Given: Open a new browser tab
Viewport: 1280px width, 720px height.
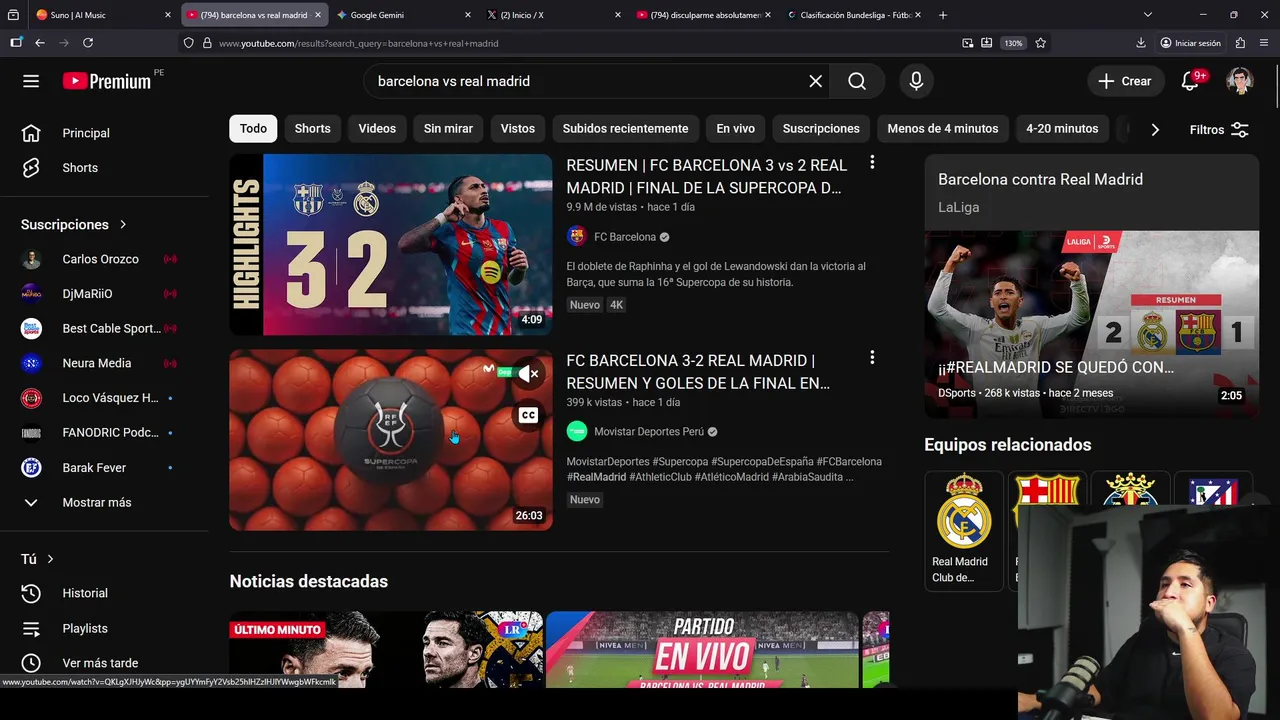Looking at the screenshot, I should (x=943, y=15).
